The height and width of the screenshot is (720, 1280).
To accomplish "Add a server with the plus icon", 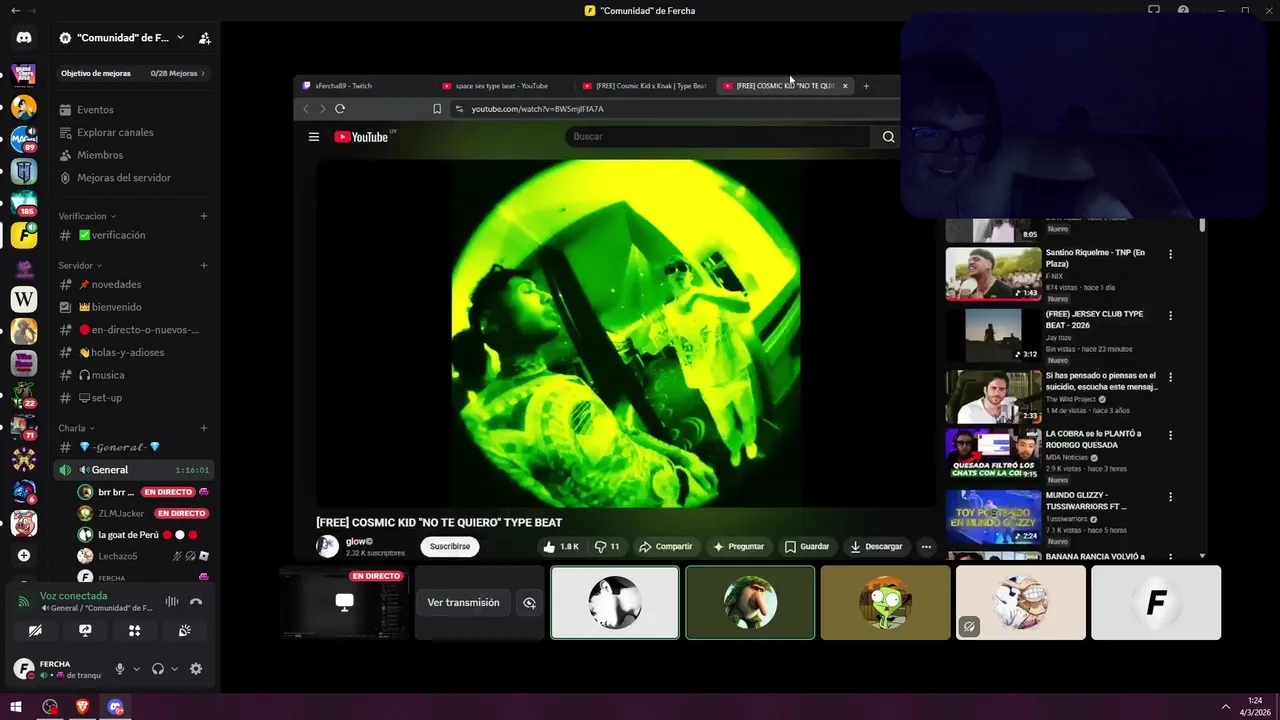I will point(24,555).
